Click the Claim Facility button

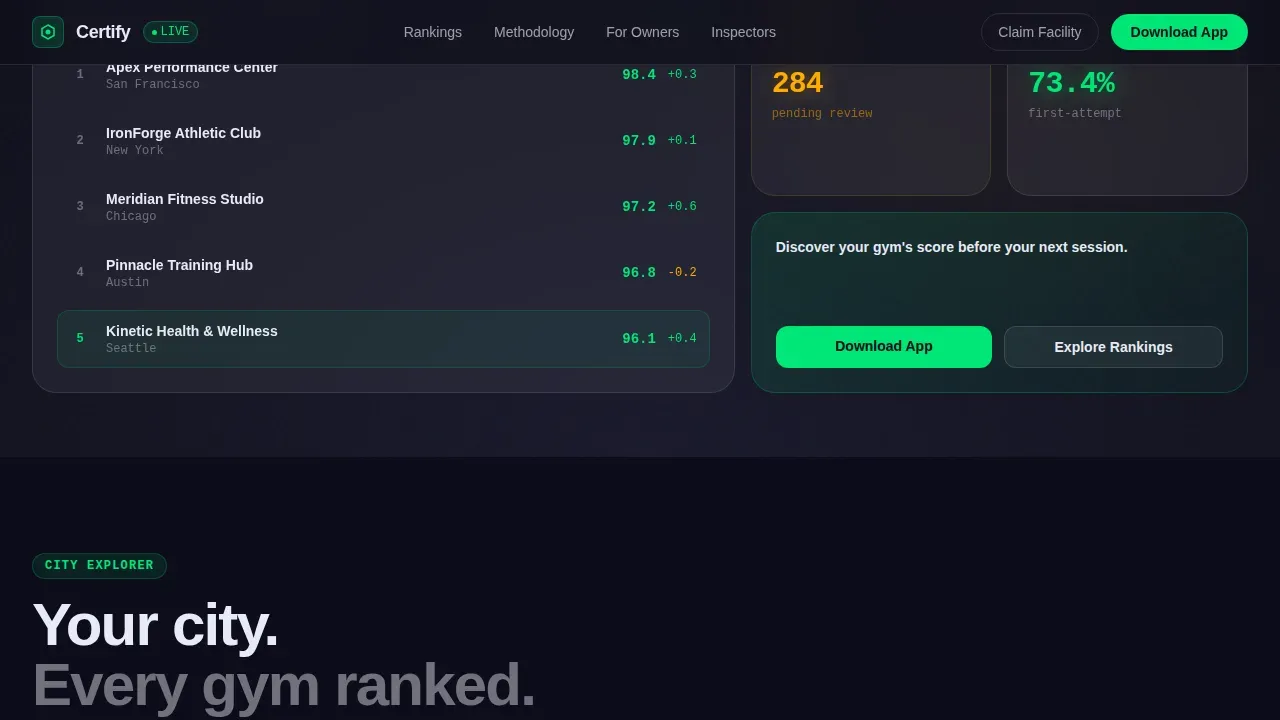click(x=1040, y=32)
